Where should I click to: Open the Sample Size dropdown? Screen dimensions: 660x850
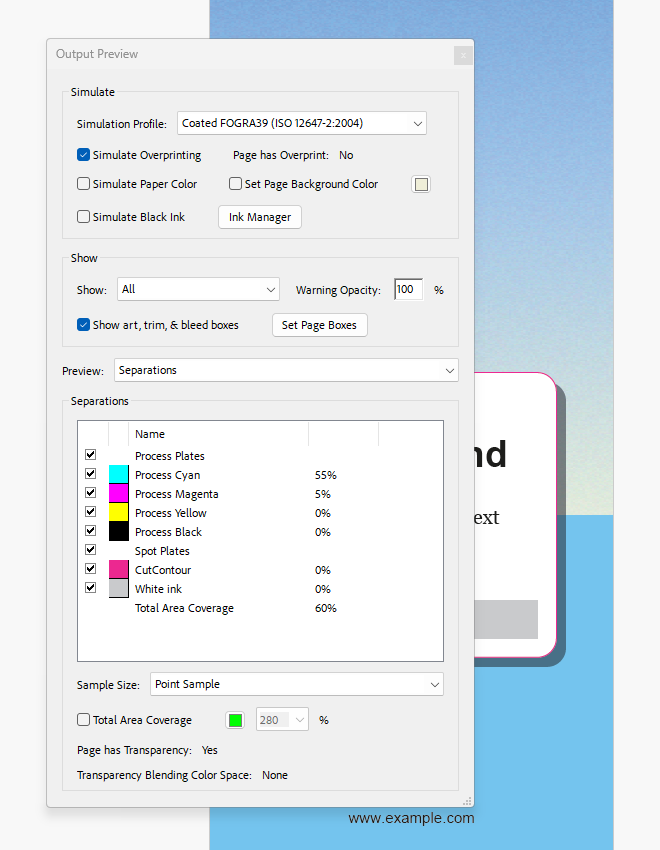click(x=296, y=684)
